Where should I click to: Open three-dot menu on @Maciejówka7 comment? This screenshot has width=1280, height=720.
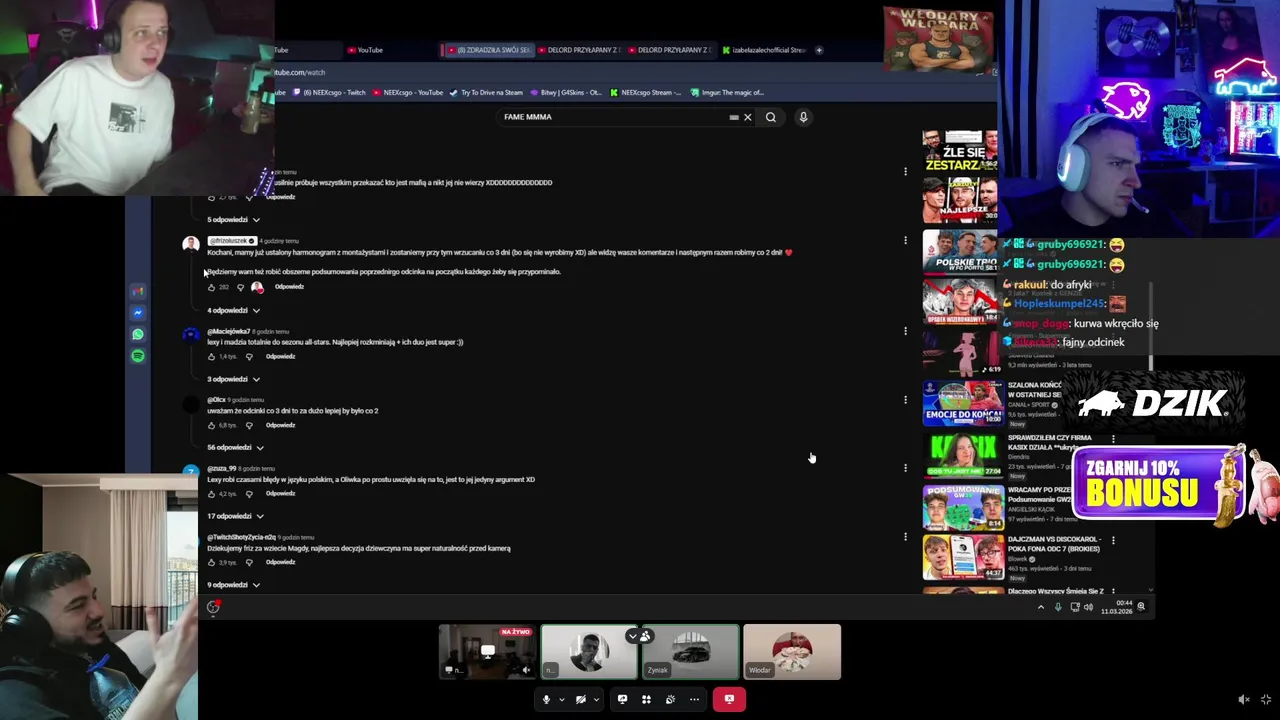pos(905,331)
